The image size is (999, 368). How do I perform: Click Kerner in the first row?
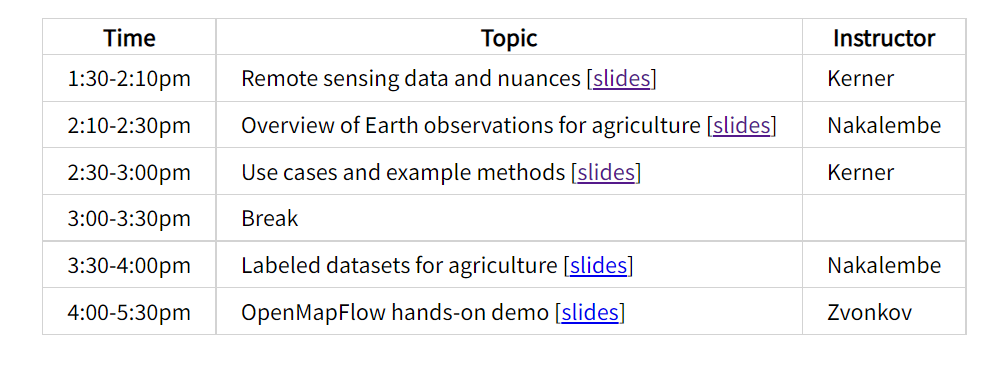coord(861,78)
